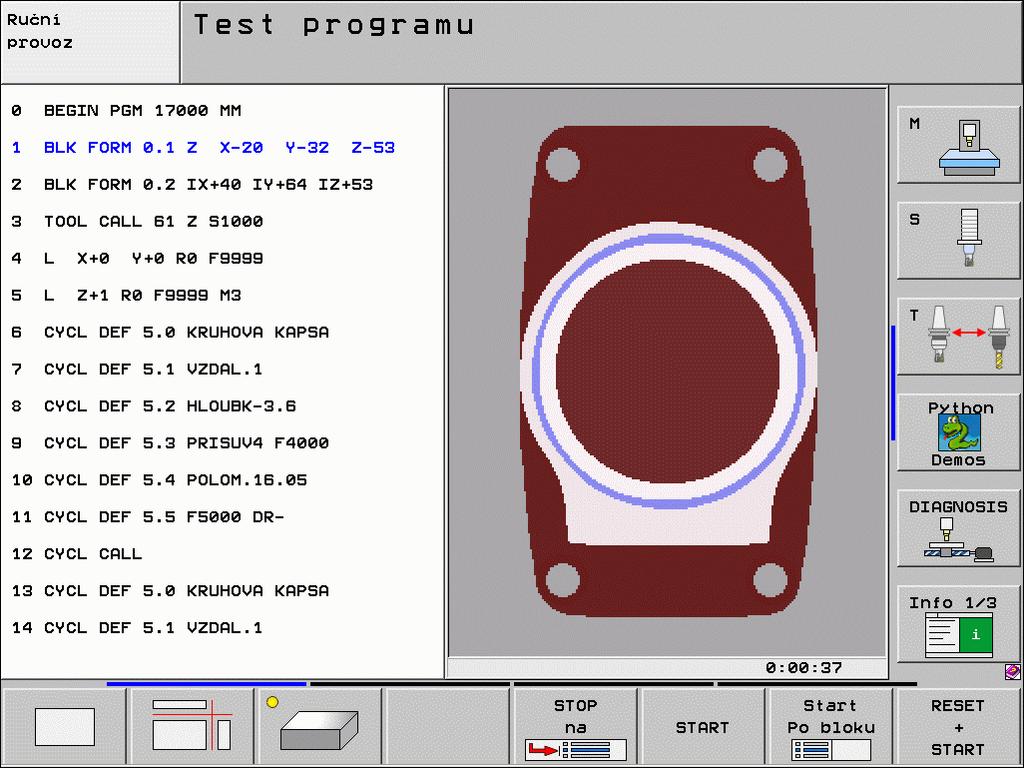Click the blue vertical softkey-row indicator bar
This screenshot has height=768, width=1024.
click(x=893, y=383)
